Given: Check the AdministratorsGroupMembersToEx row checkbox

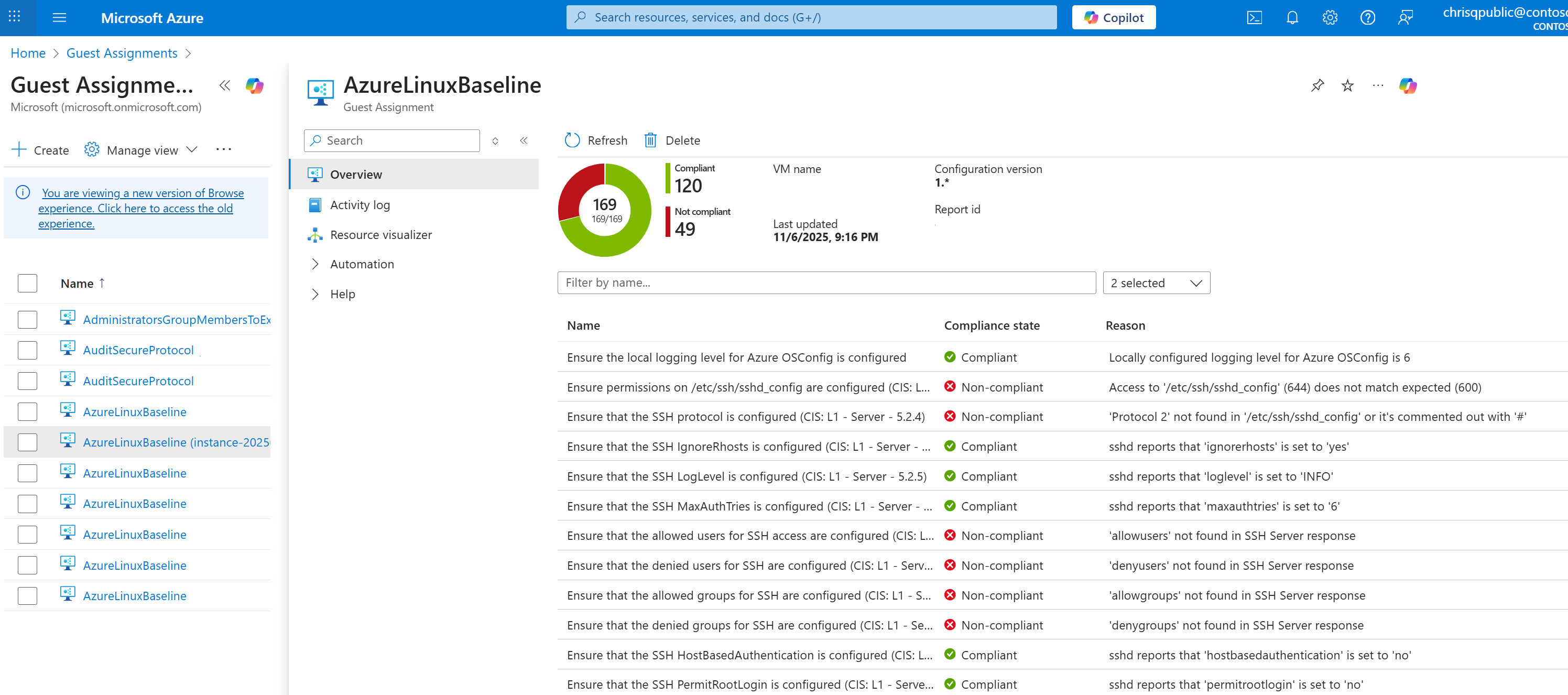Looking at the screenshot, I should tap(27, 320).
